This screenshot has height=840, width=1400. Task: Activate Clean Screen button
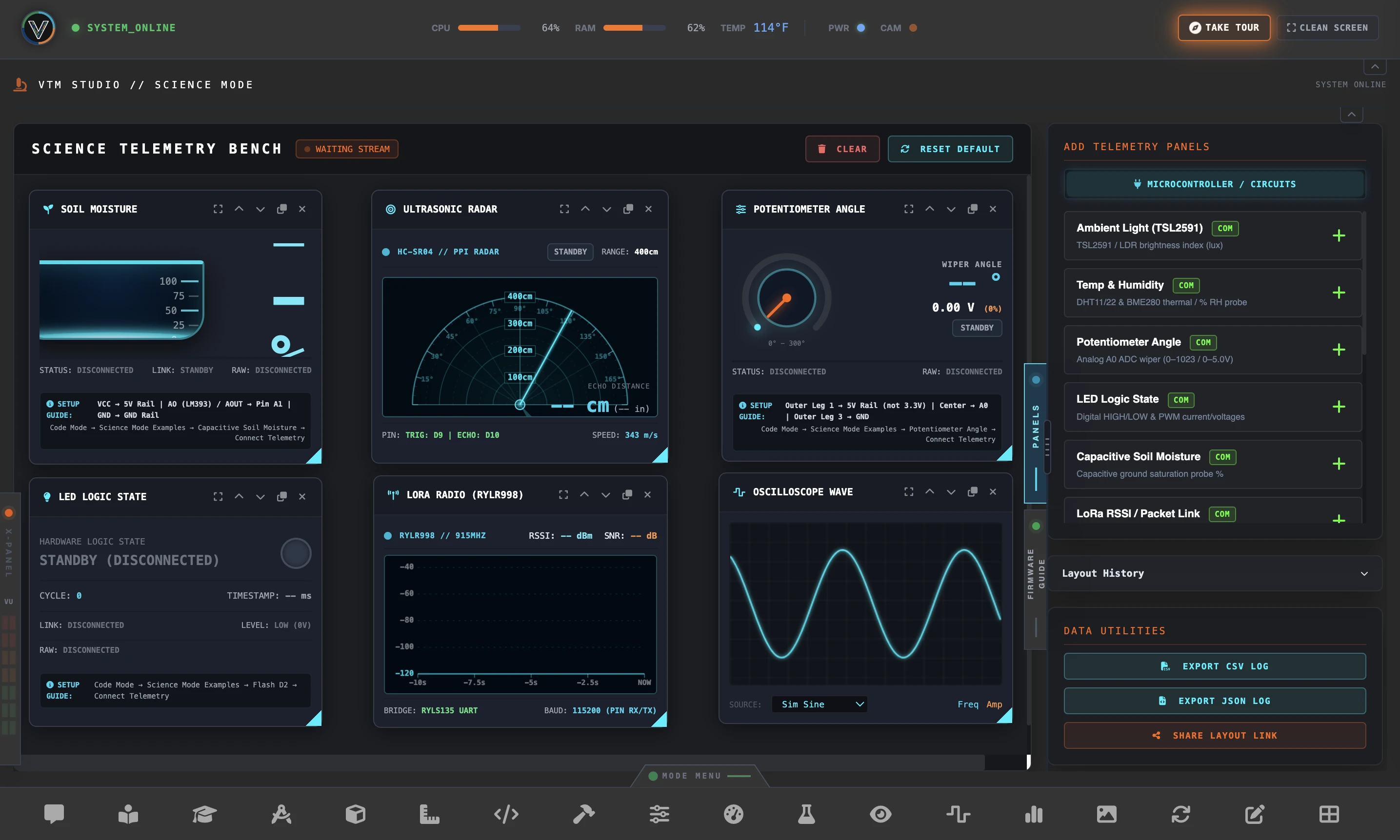1327,28
